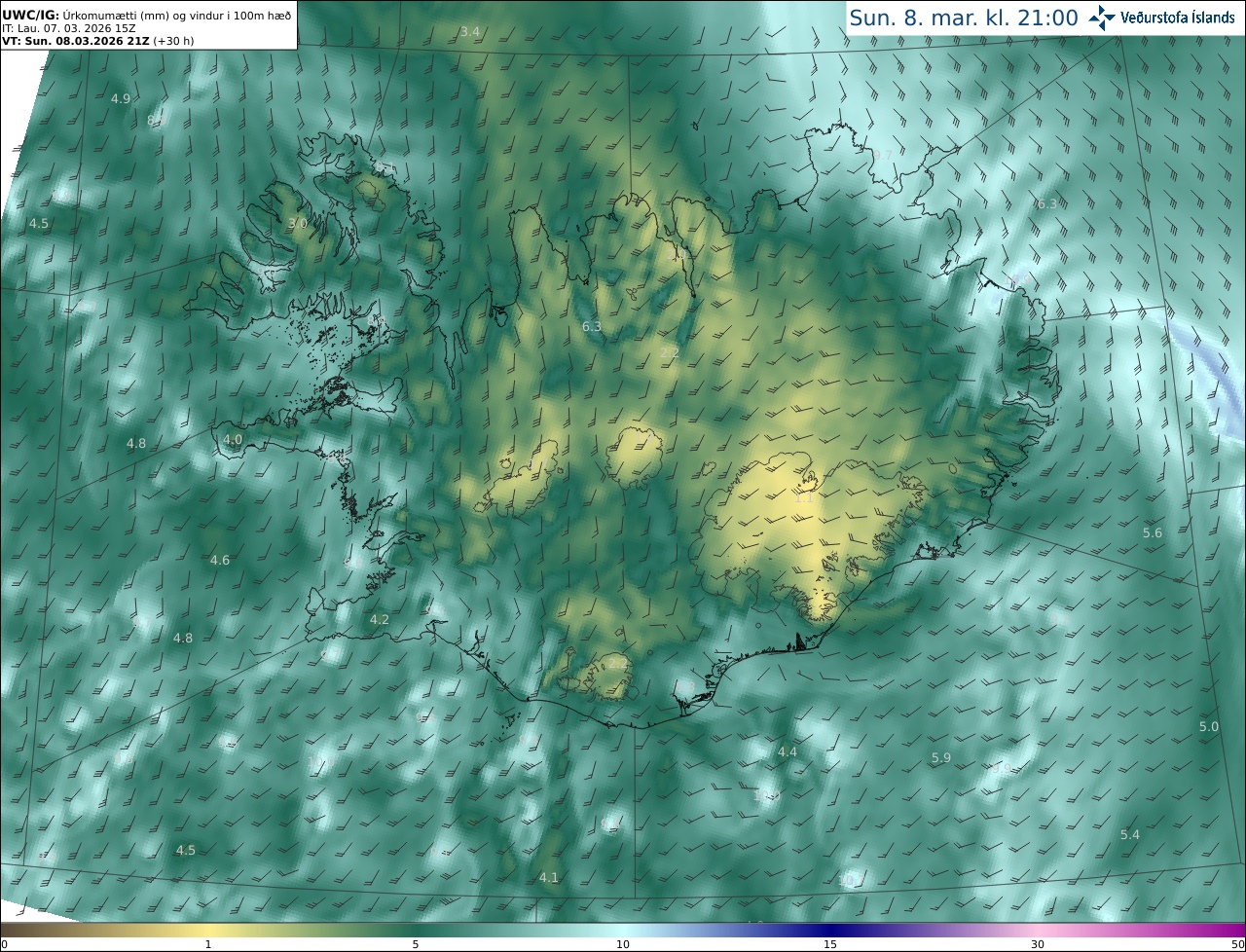The width and height of the screenshot is (1246, 952).
Task: Click the 5.0 precipitation value
Action: 1209,727
